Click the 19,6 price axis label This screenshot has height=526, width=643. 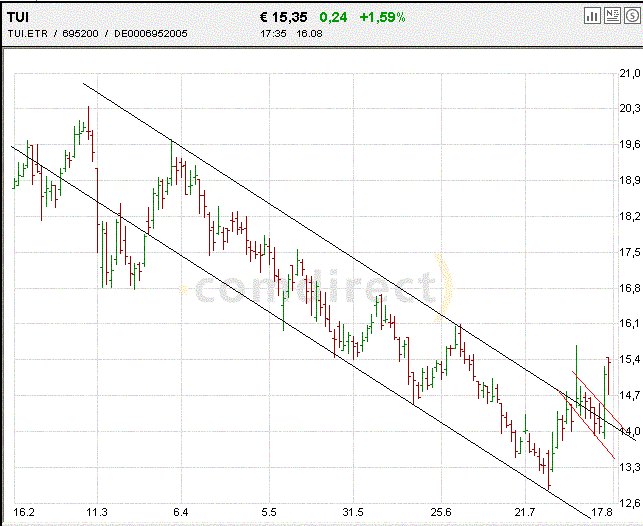pos(629,144)
